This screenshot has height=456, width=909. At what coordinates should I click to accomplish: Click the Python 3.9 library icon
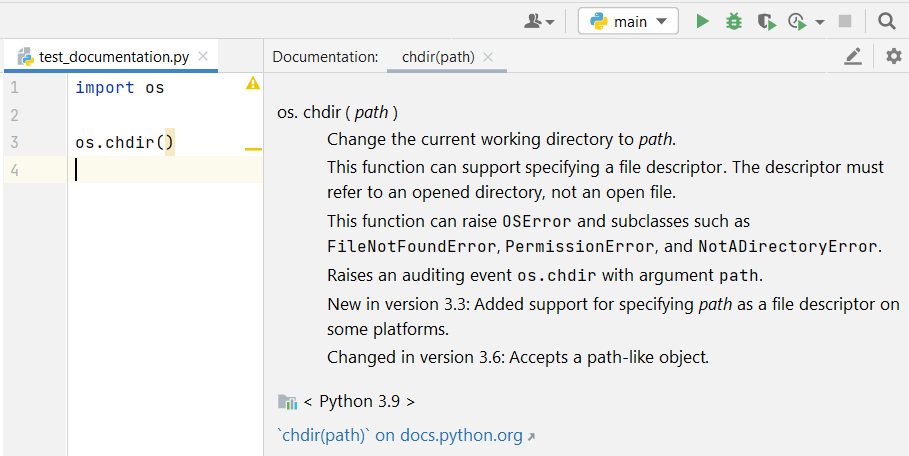pyautogui.click(x=287, y=402)
